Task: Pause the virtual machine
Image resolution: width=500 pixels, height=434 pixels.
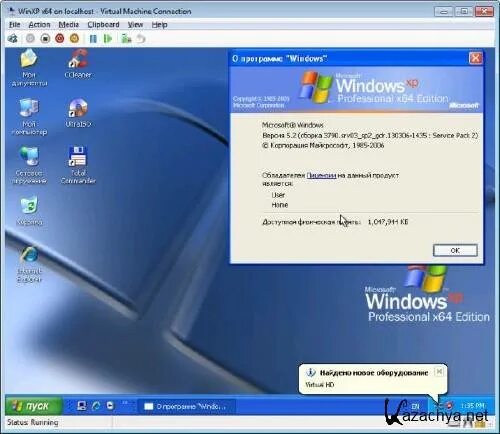Action: pyautogui.click(x=93, y=39)
